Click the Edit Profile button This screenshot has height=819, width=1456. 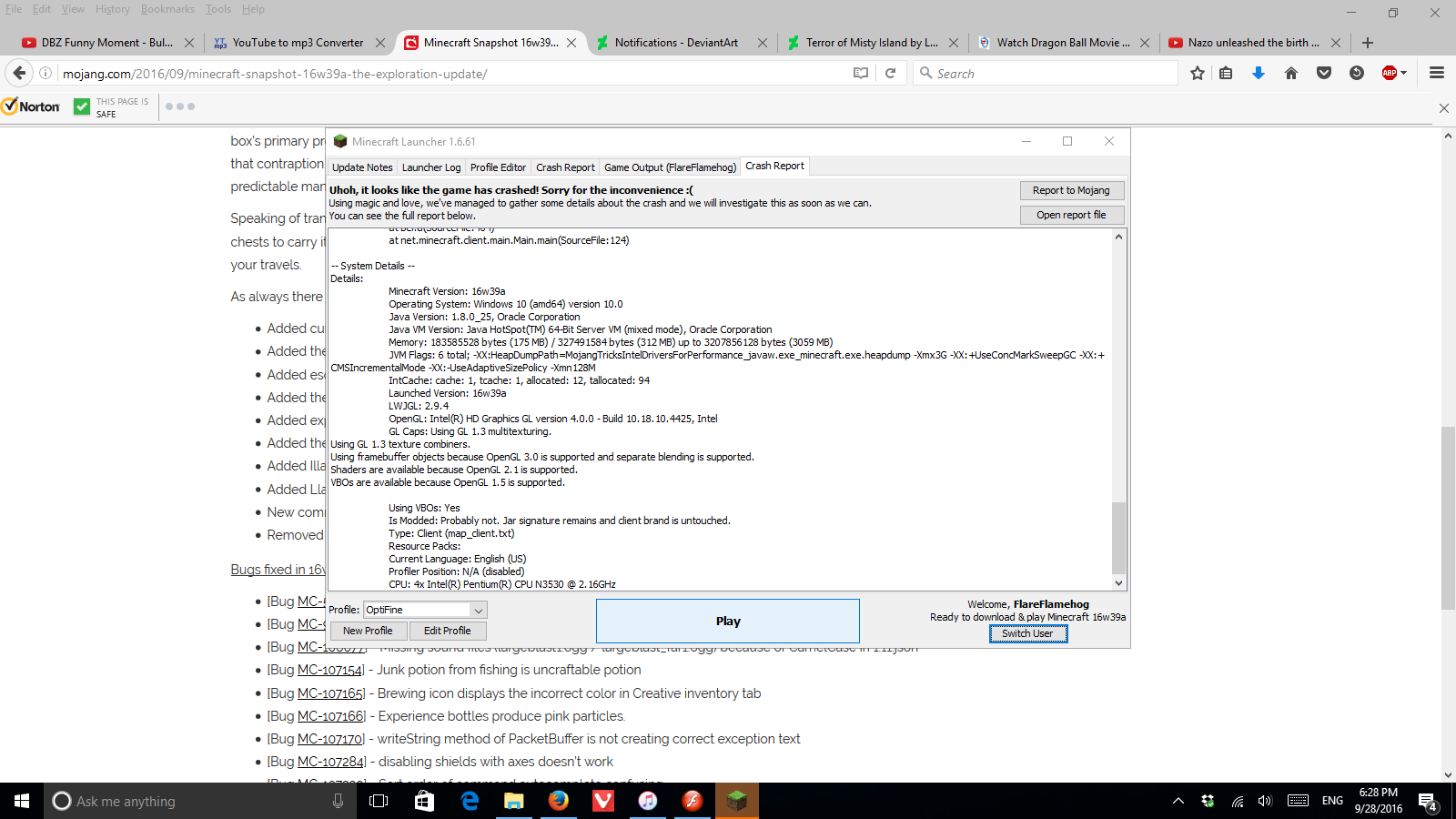click(448, 631)
